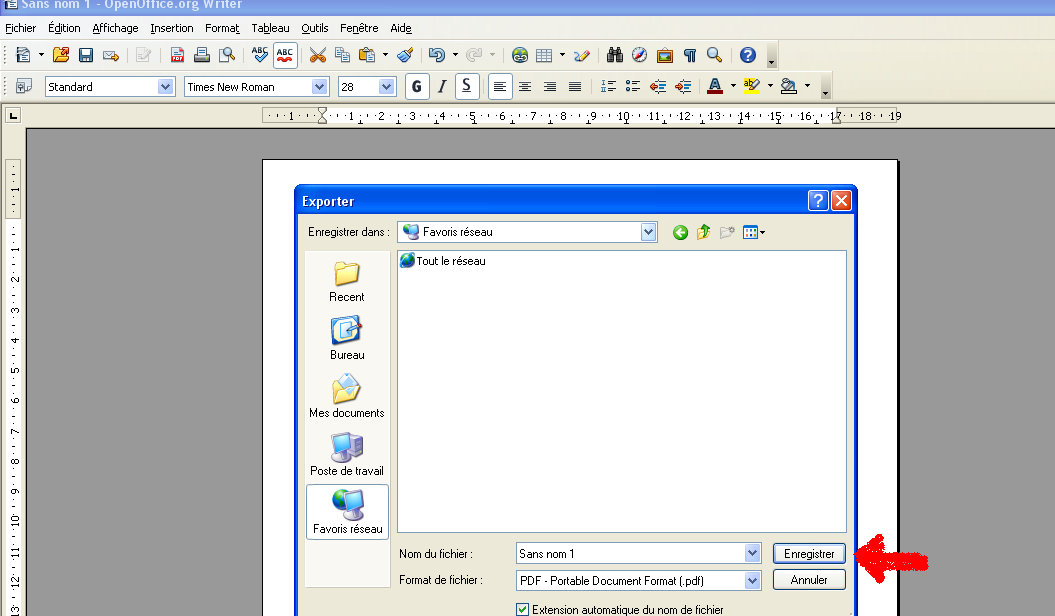Go to Poste de travail shortcut
Screen dimensions: 1055x616
347,455
